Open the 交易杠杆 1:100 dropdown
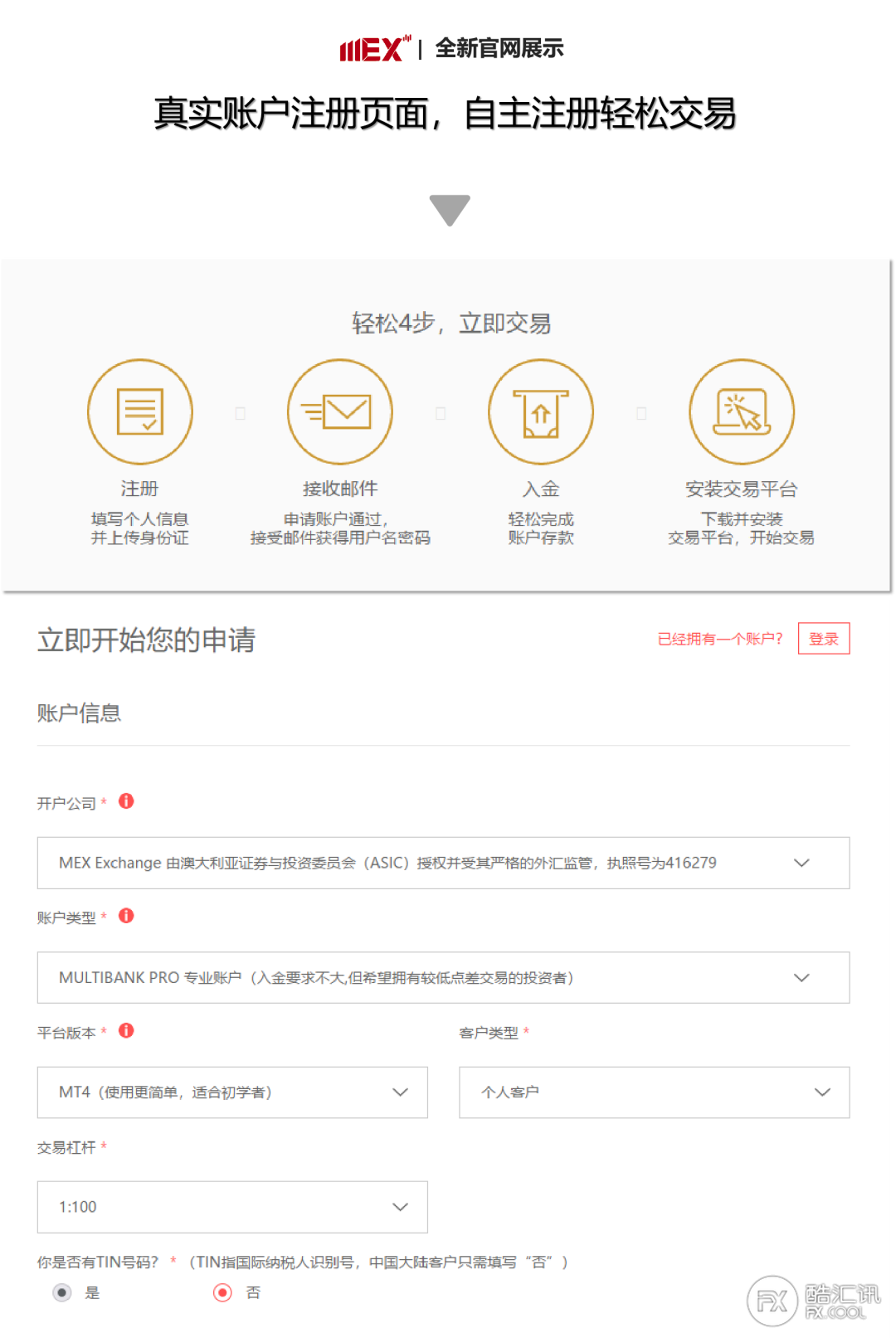The width and height of the screenshot is (896, 1338). (x=232, y=1207)
